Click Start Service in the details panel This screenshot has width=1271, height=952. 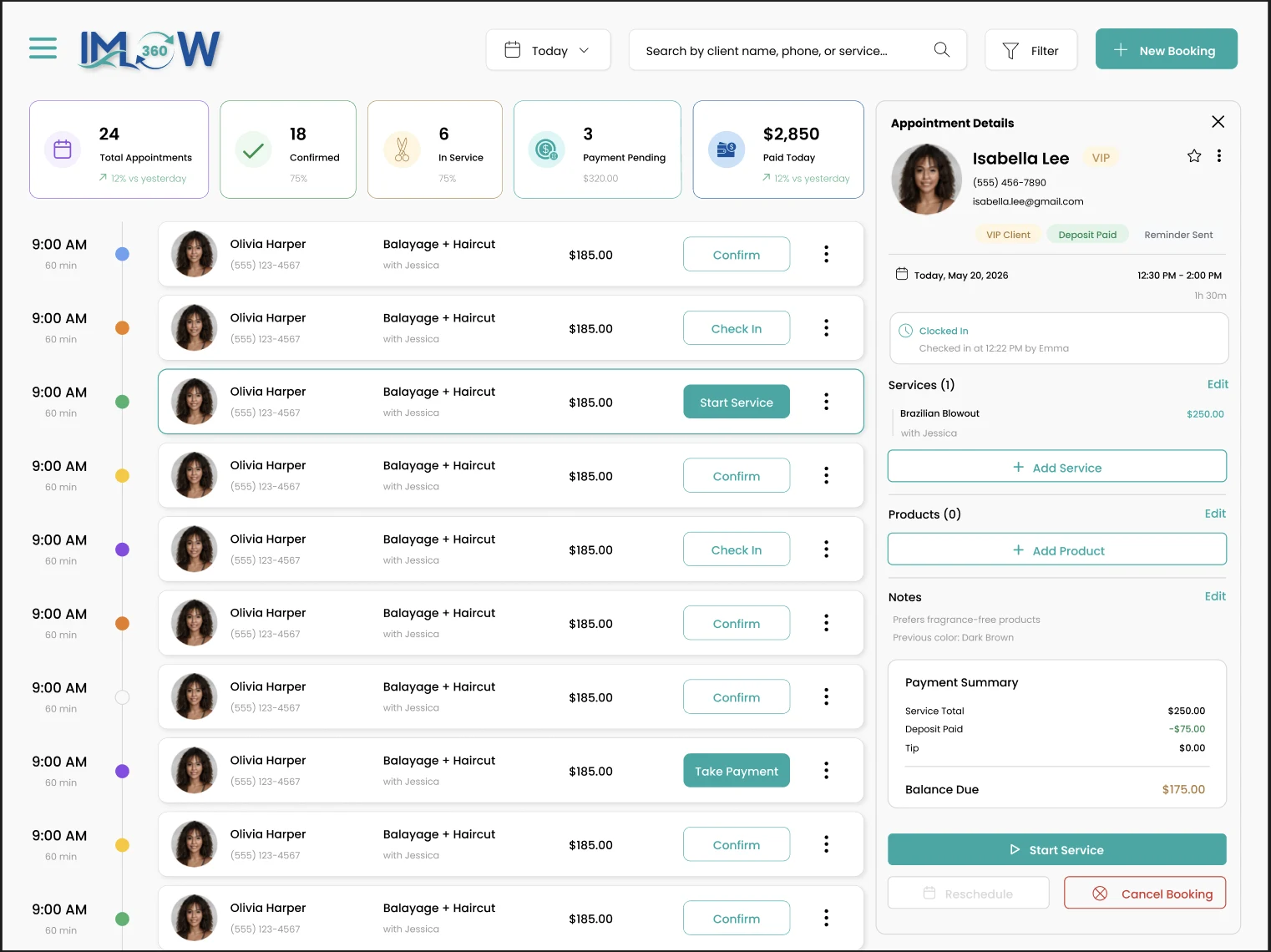(1056, 849)
